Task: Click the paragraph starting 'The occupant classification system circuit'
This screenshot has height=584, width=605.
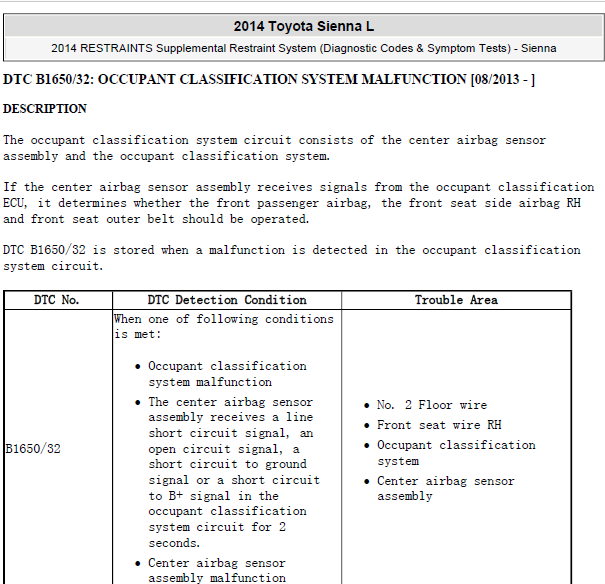Action: [274, 148]
